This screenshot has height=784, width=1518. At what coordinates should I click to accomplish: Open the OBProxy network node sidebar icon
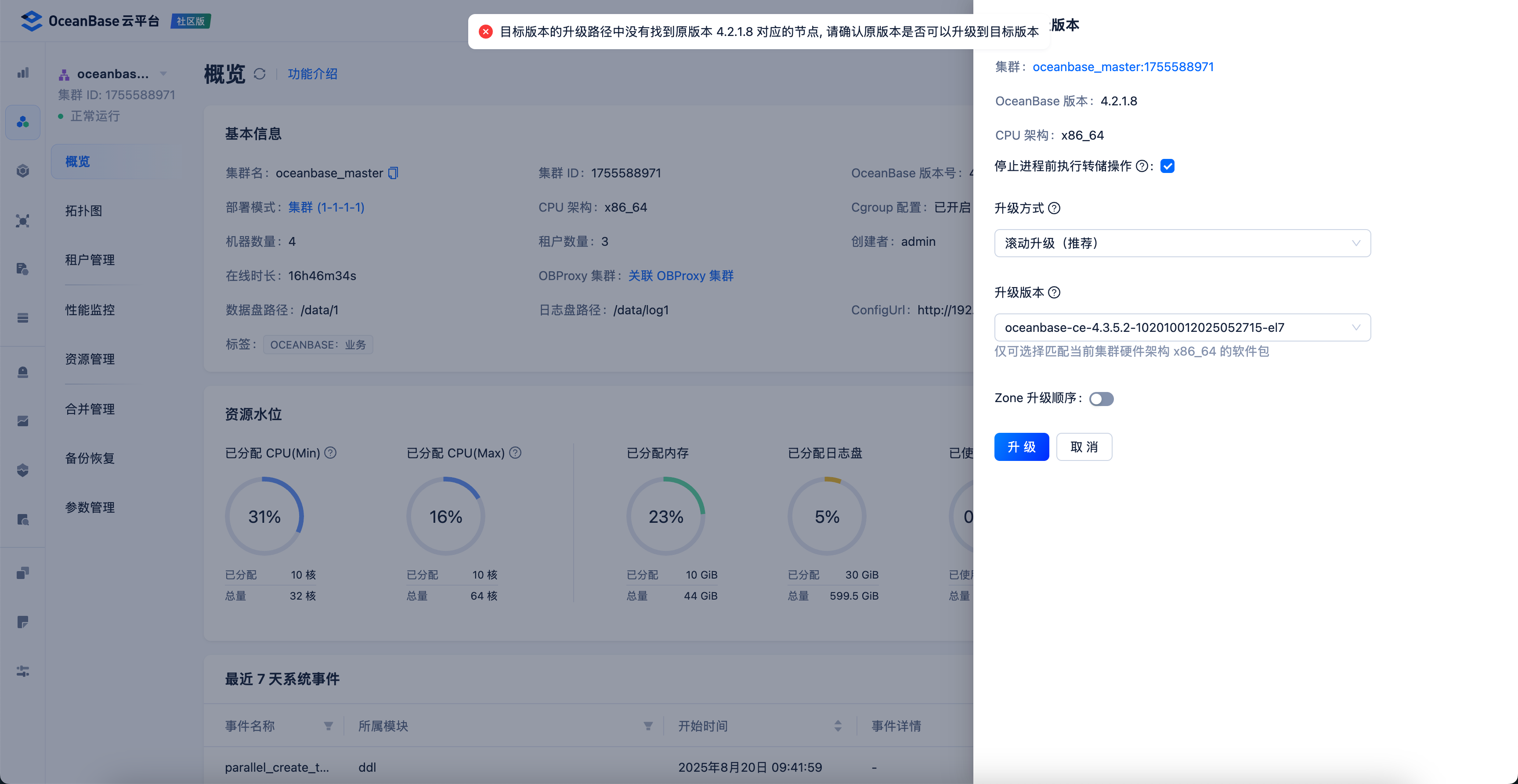click(x=23, y=221)
